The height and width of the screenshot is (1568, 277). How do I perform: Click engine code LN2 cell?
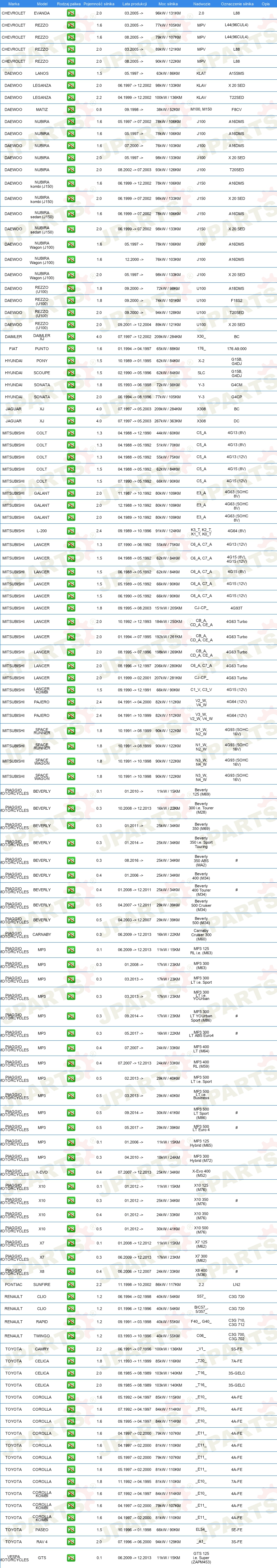pyautogui.click(x=237, y=1285)
